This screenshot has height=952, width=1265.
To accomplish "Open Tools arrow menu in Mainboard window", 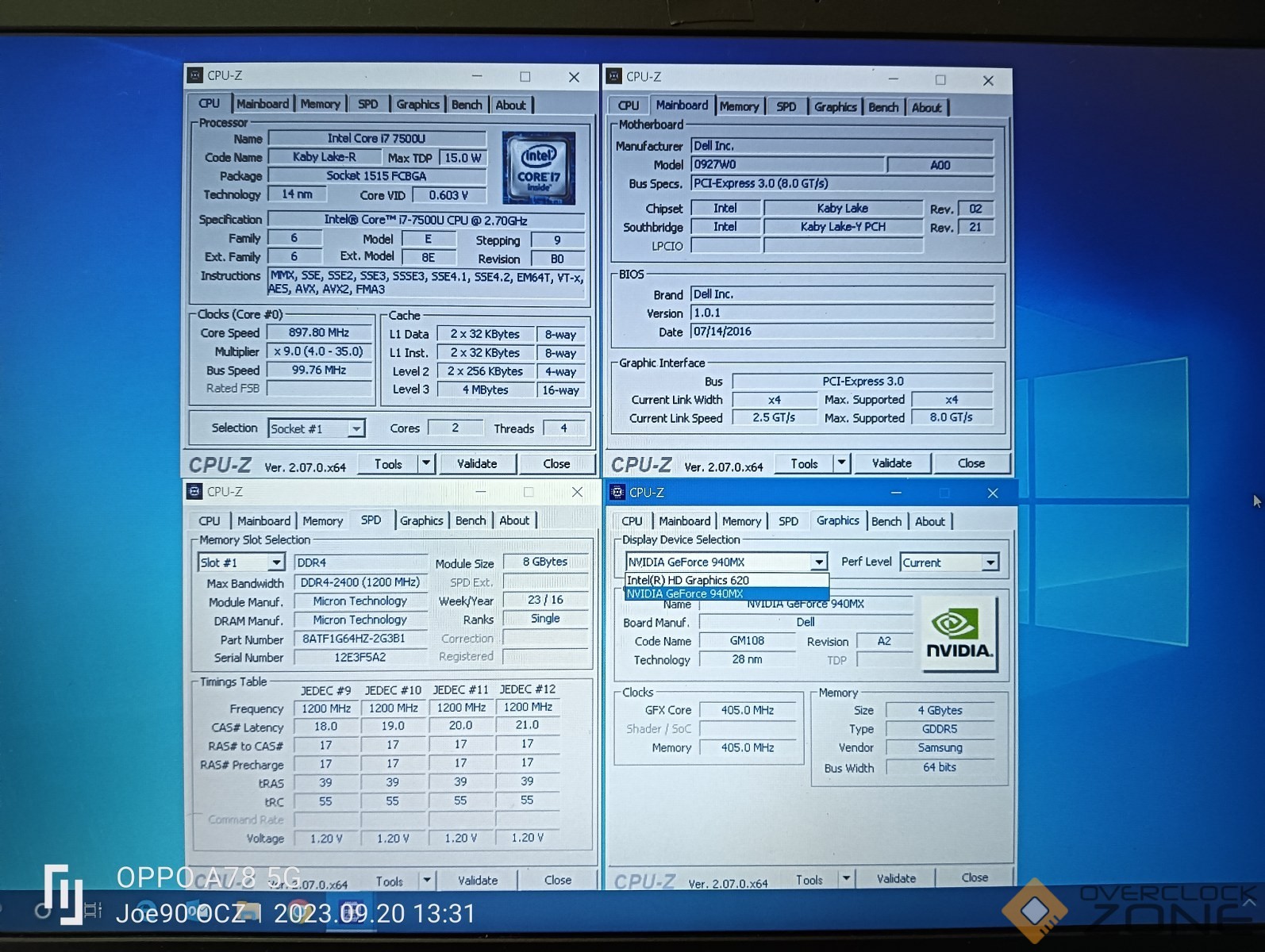I will 841,463.
